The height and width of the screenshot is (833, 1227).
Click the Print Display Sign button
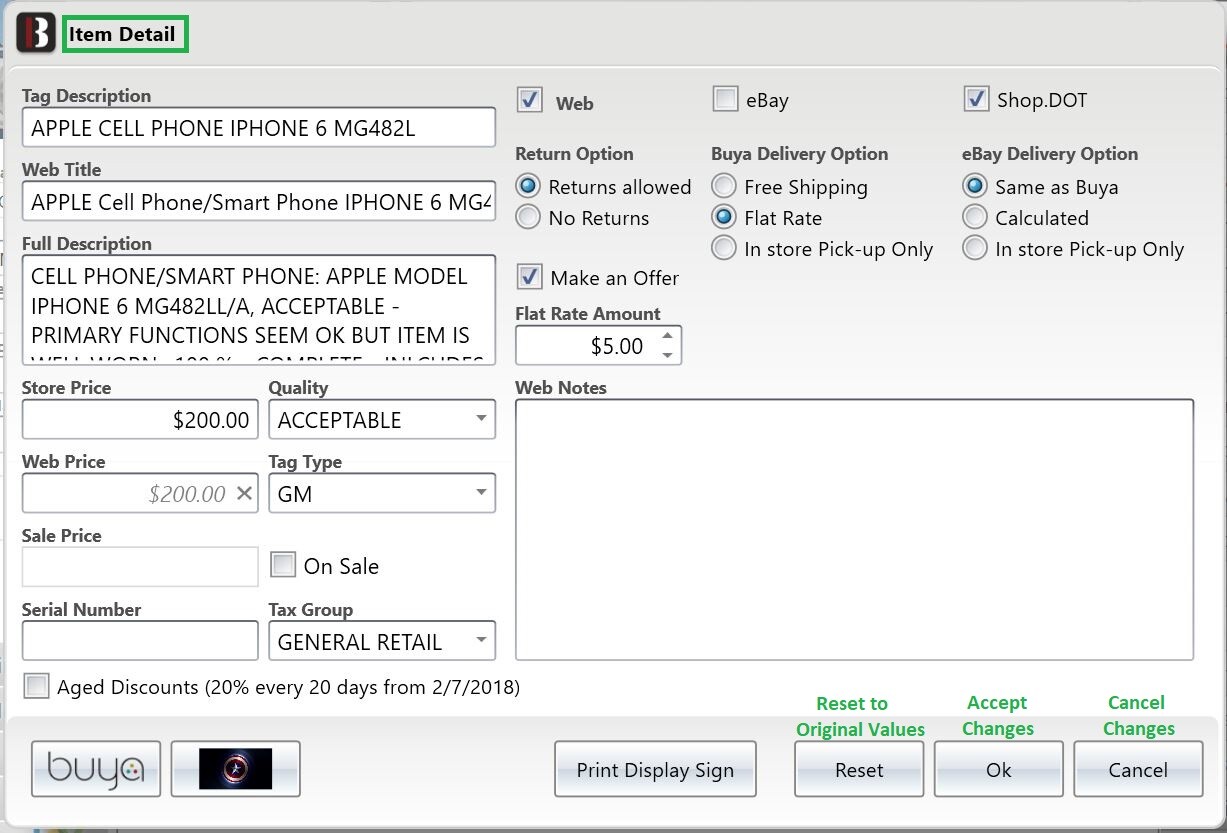(x=655, y=769)
